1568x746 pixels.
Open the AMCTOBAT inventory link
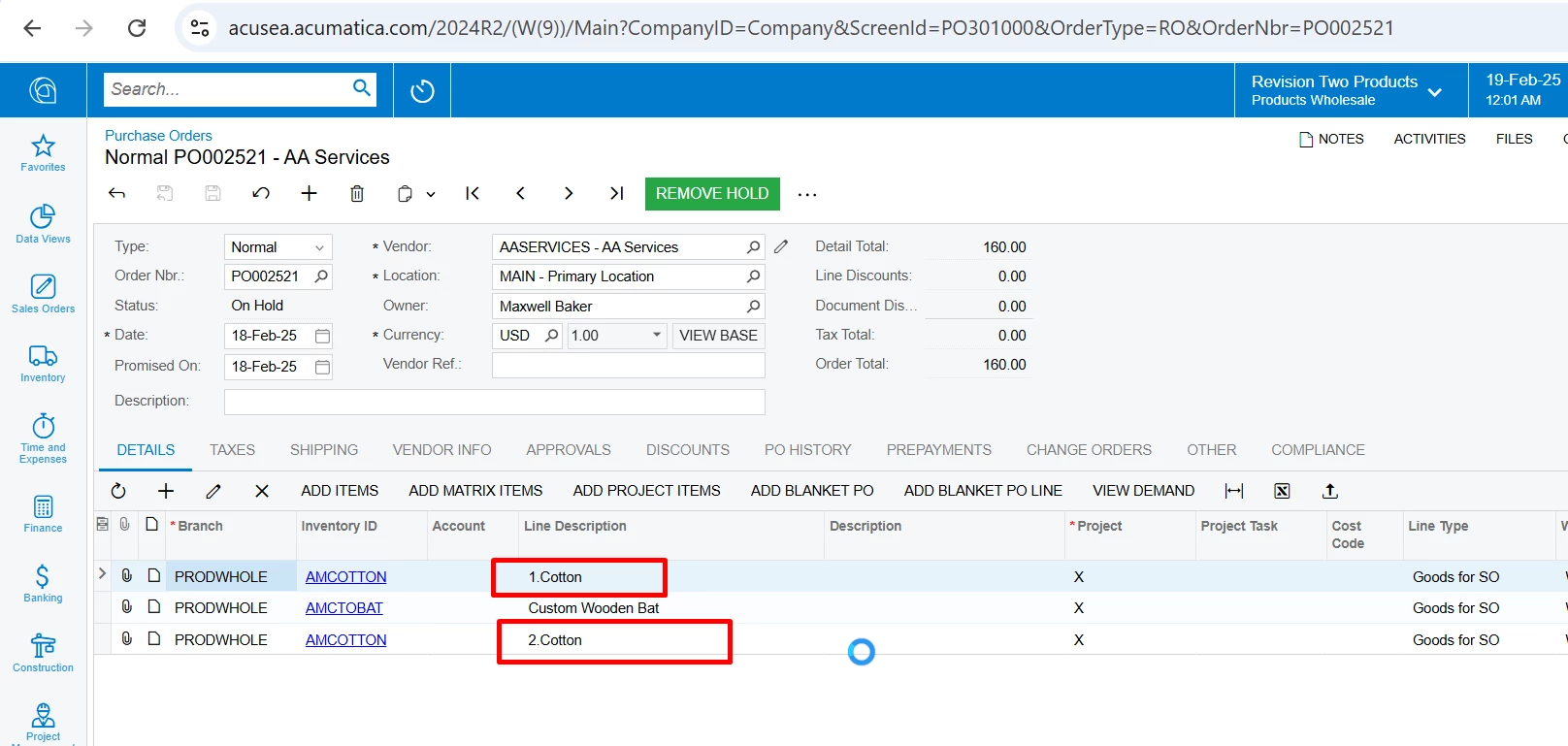coord(344,608)
